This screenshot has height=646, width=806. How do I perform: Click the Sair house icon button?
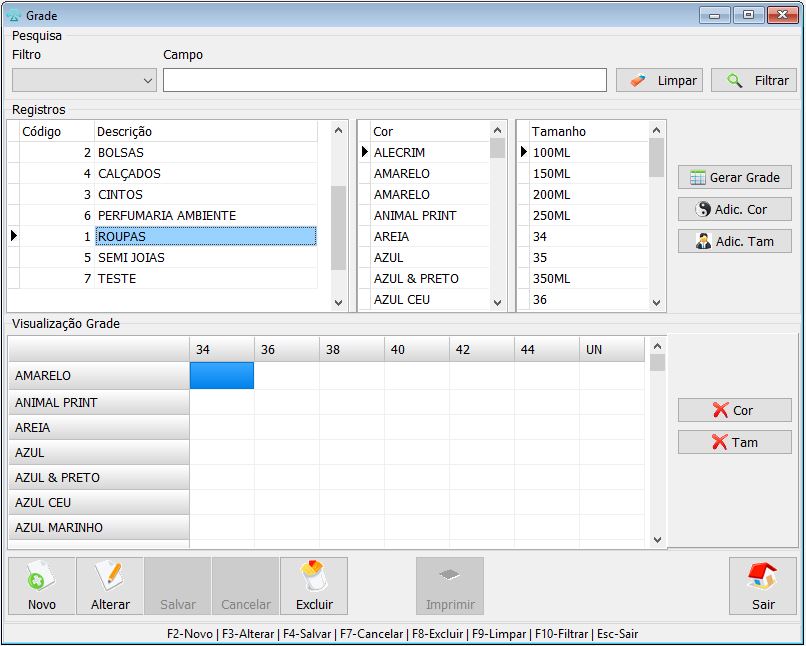763,586
